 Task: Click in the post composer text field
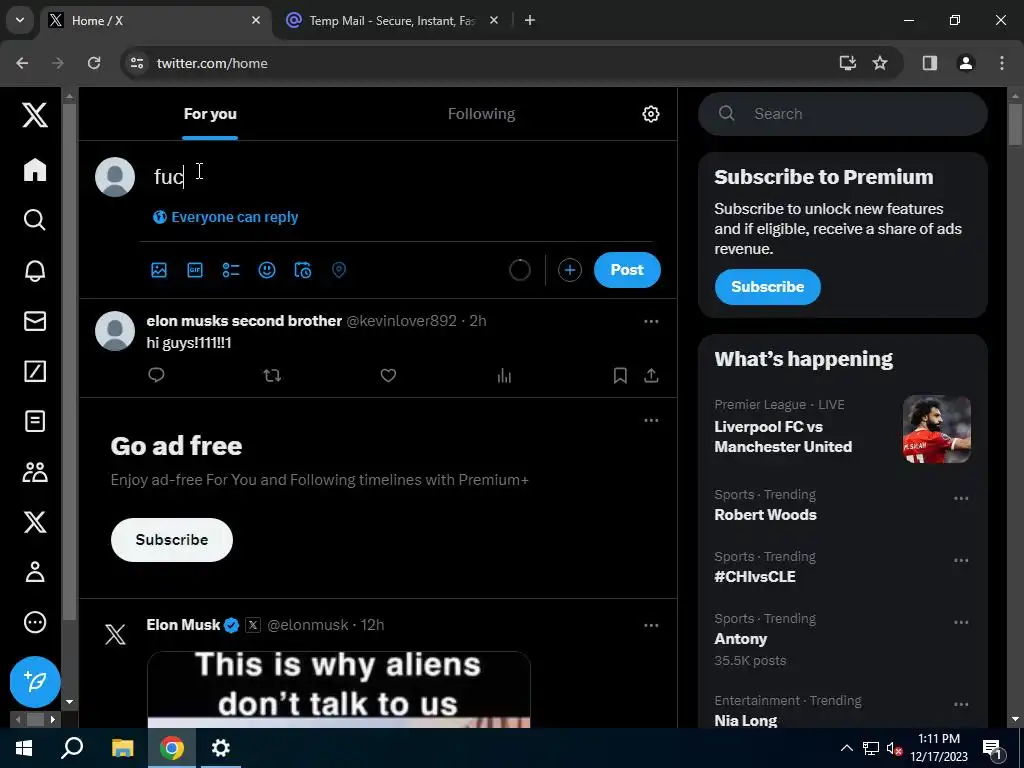402,176
